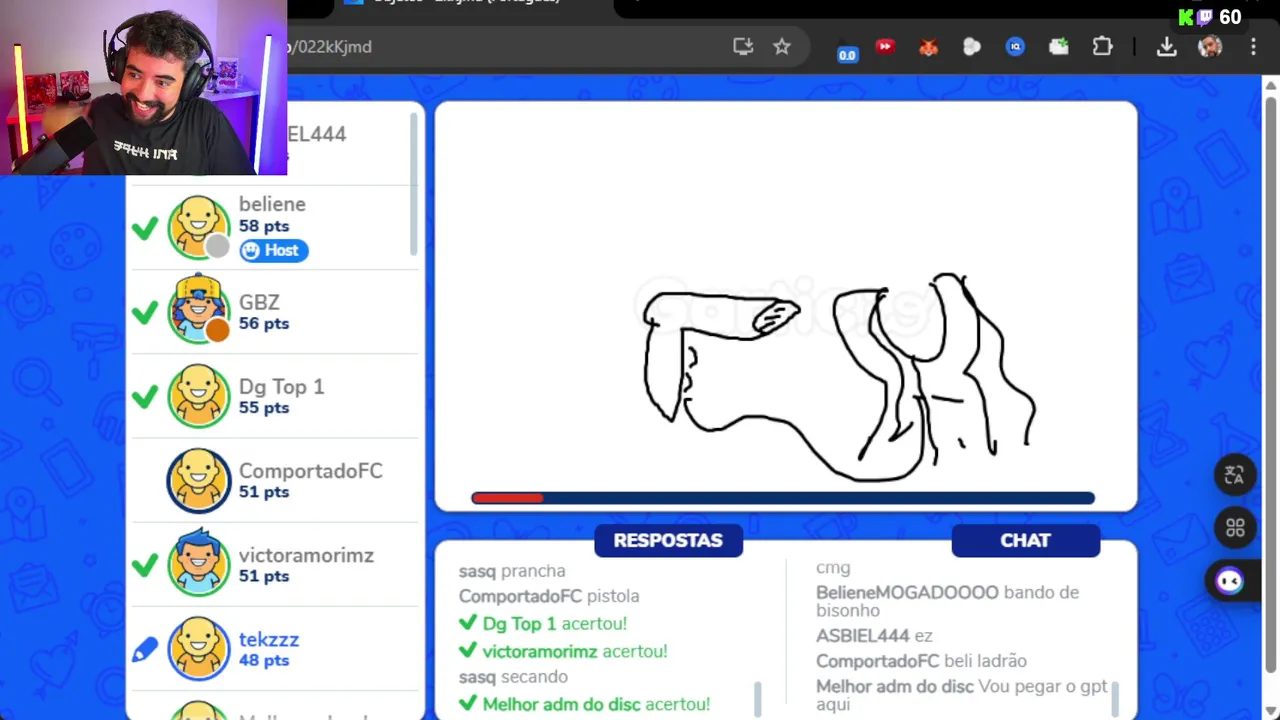Open Chrome three-dot menu
The height and width of the screenshot is (720, 1280).
(1253, 47)
